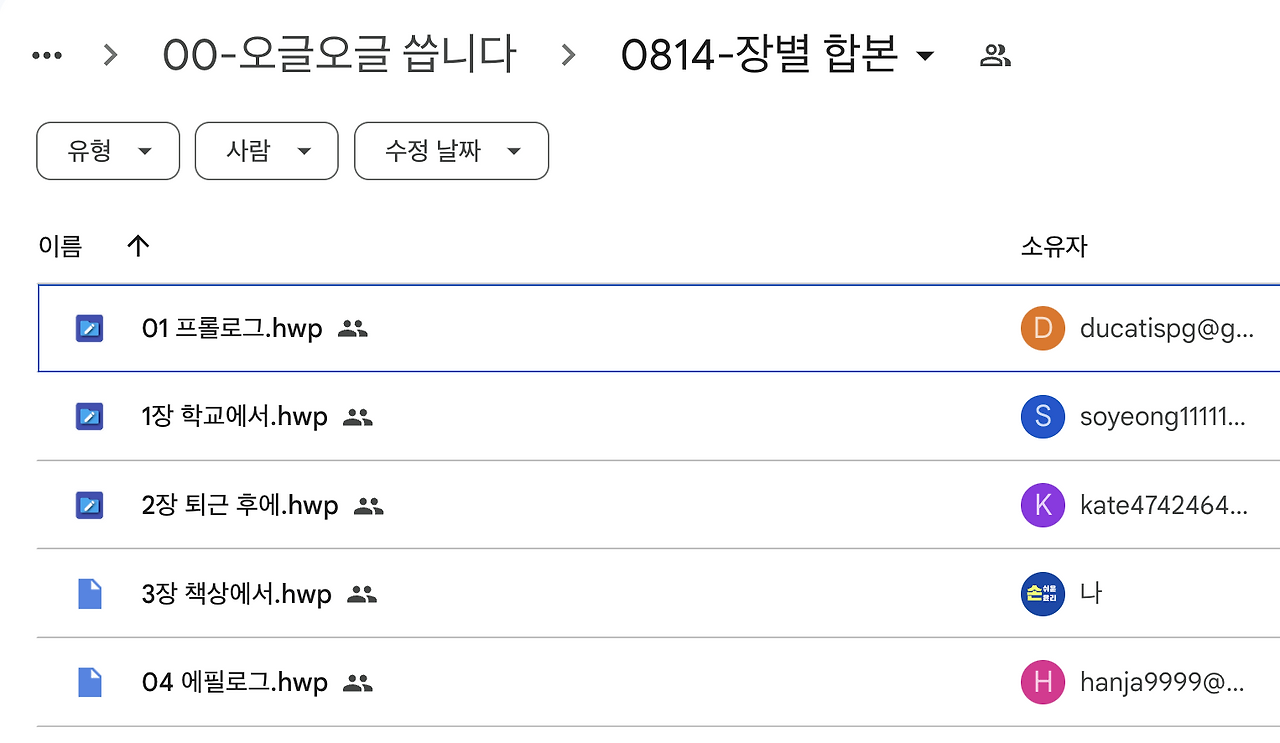The height and width of the screenshot is (743, 1280).
Task: Toggle sort direction arrow next to 이름
Action: point(139,246)
